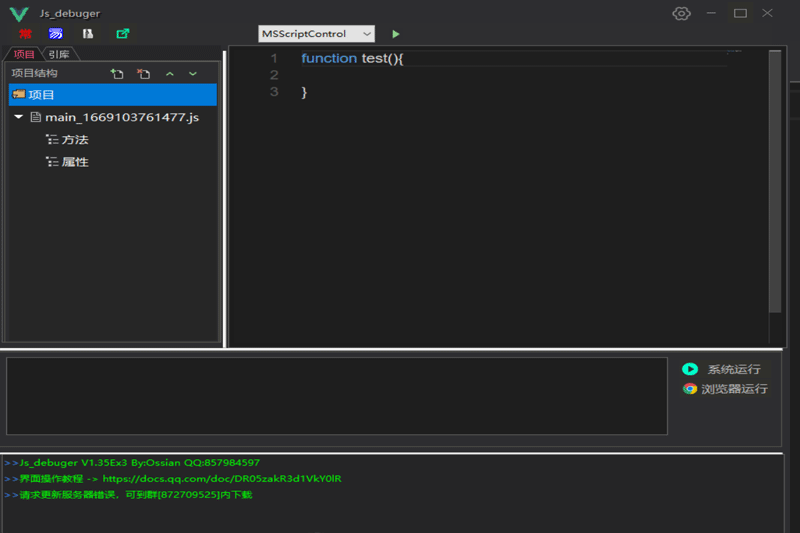Click the red bug debug icon

pos(25,34)
